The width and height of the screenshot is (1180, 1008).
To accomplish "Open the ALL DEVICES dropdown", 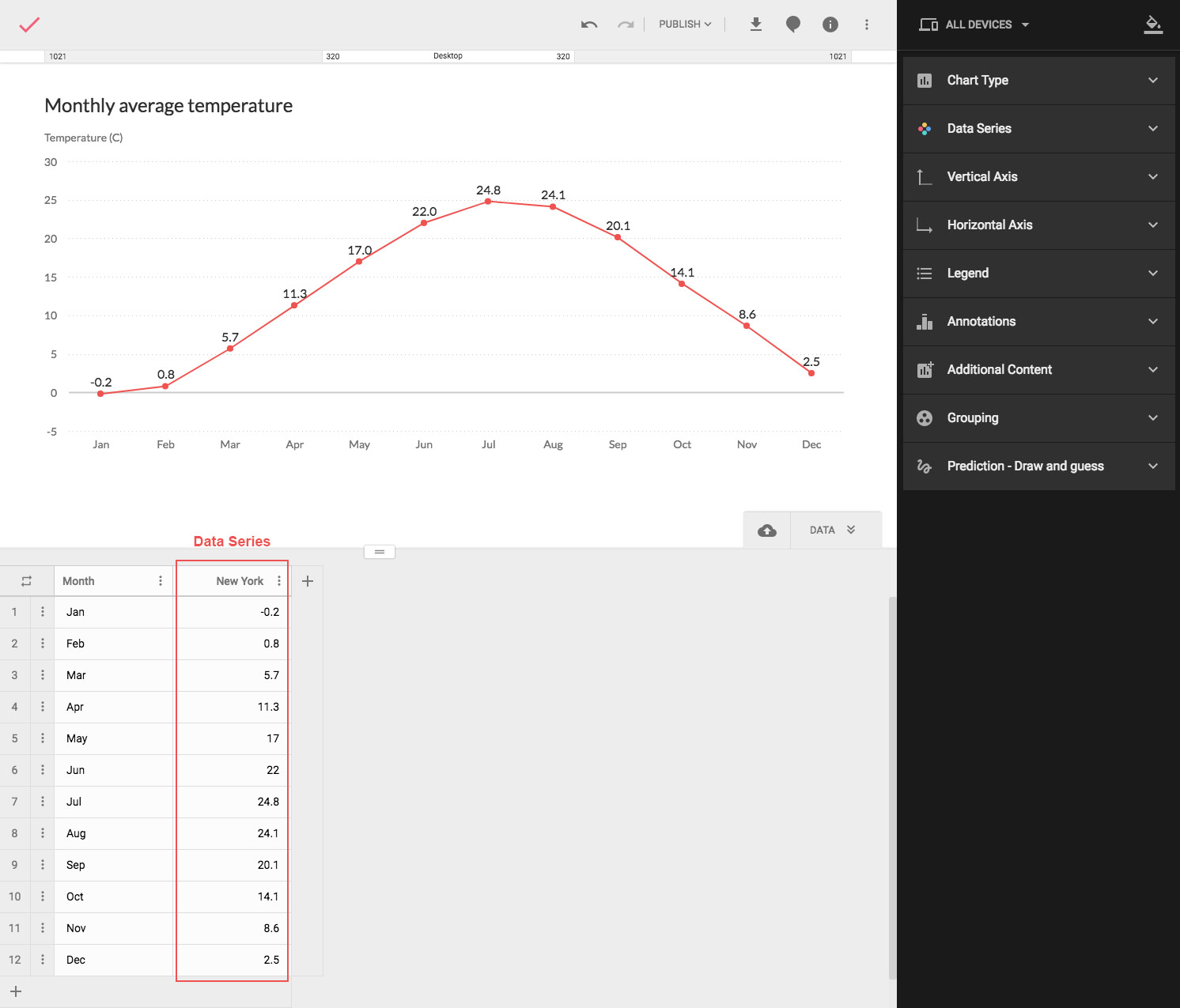I will (974, 25).
